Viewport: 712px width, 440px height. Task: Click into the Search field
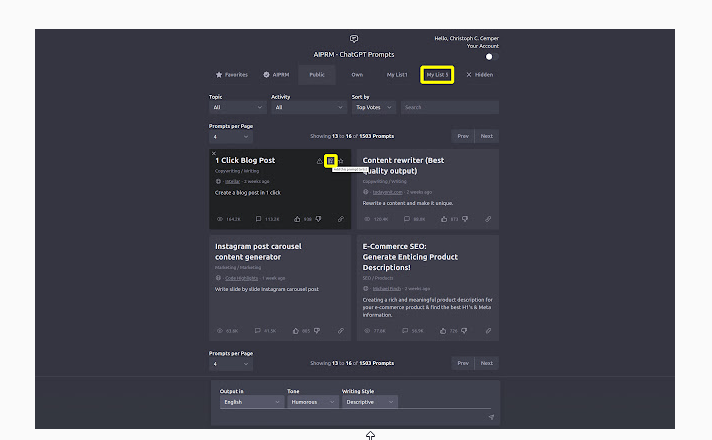click(450, 107)
